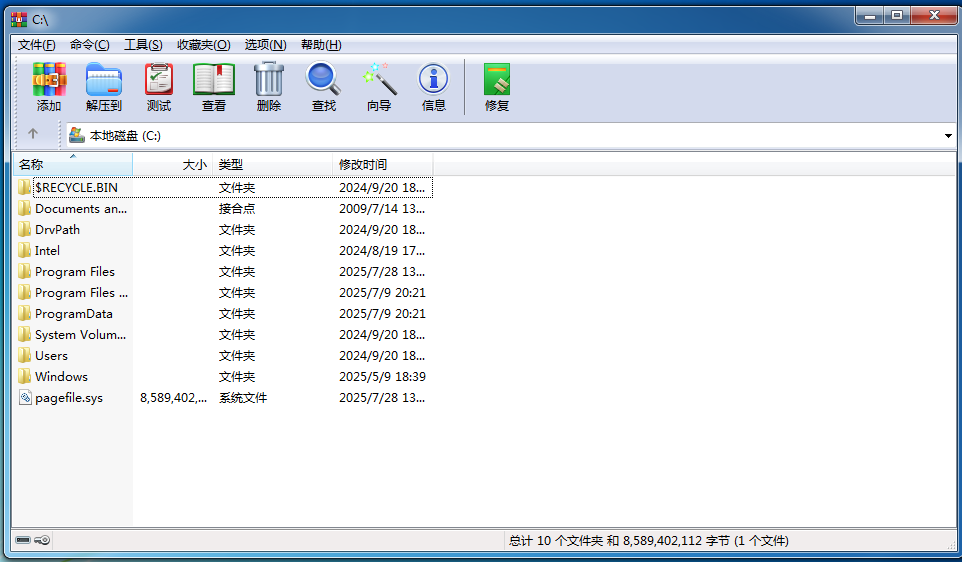
Task: Open the 选项(N) menu
Action: 266,45
